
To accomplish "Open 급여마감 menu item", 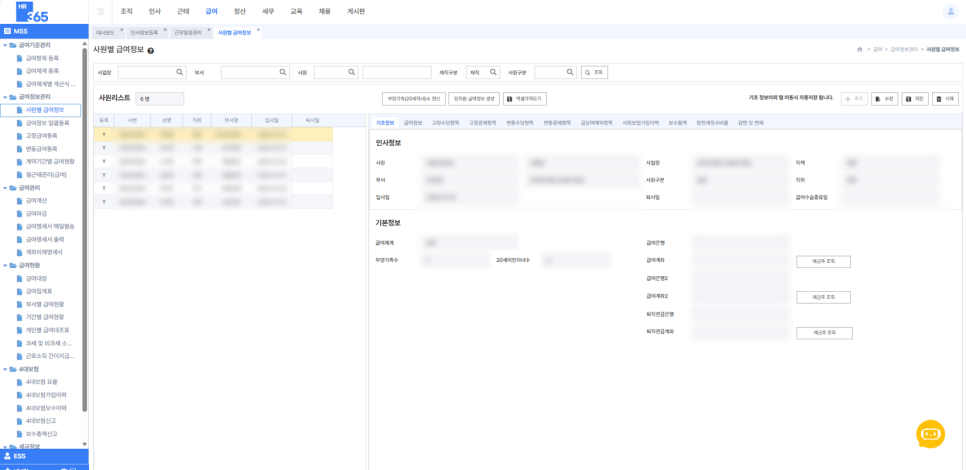I will (x=36, y=213).
